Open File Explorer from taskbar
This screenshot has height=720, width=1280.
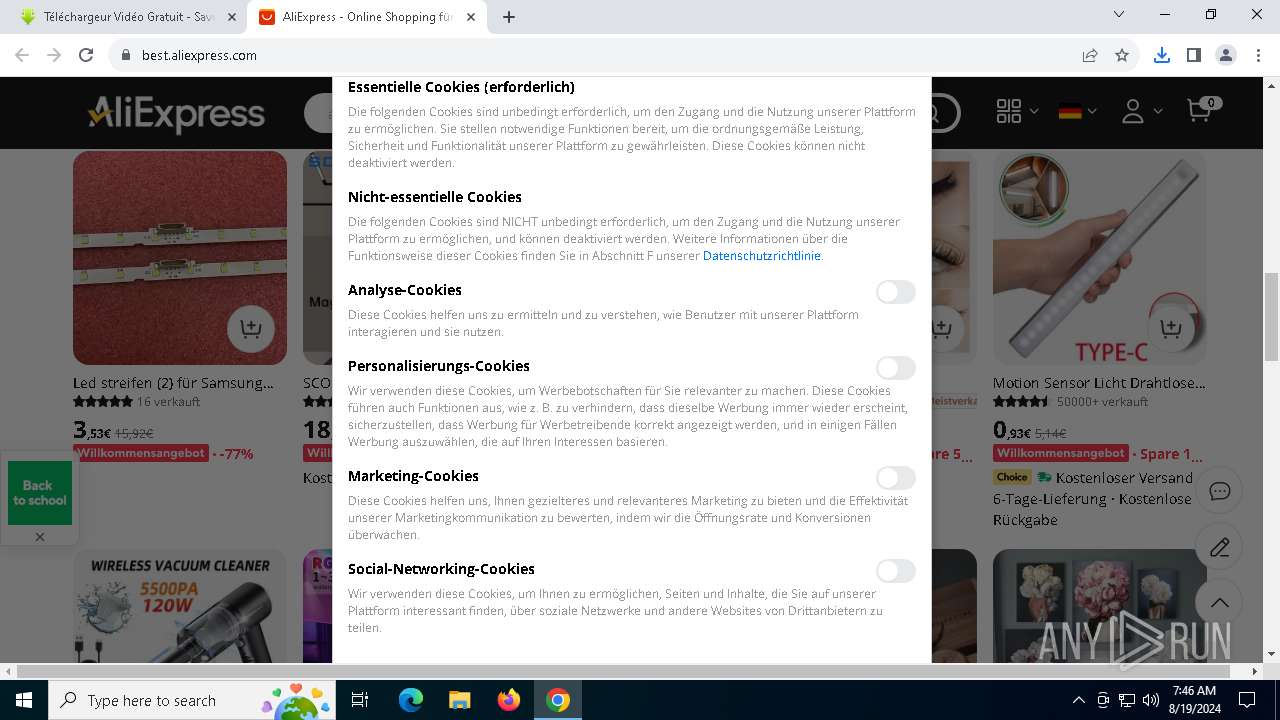click(x=459, y=700)
